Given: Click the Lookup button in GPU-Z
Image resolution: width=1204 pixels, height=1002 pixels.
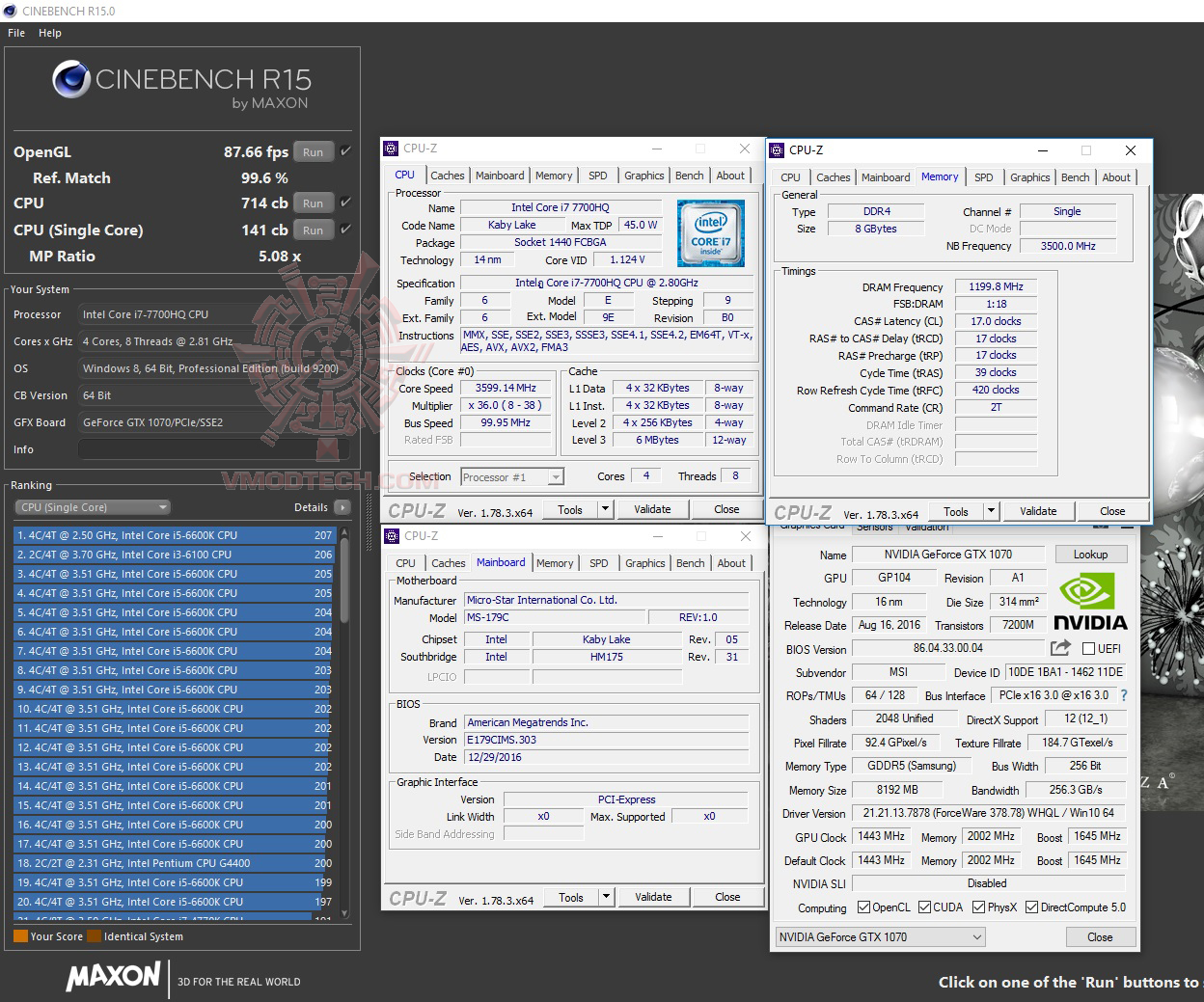Looking at the screenshot, I should [x=1091, y=554].
